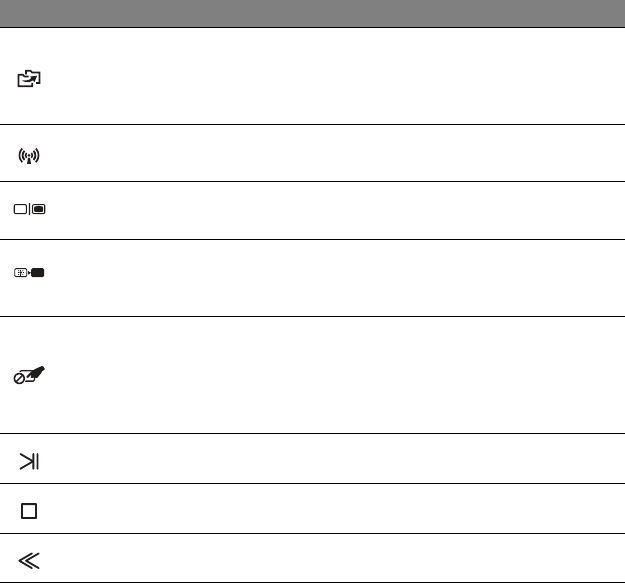Click blank cell right of wireless icon
The width and height of the screenshot is (625, 583).
point(340,154)
